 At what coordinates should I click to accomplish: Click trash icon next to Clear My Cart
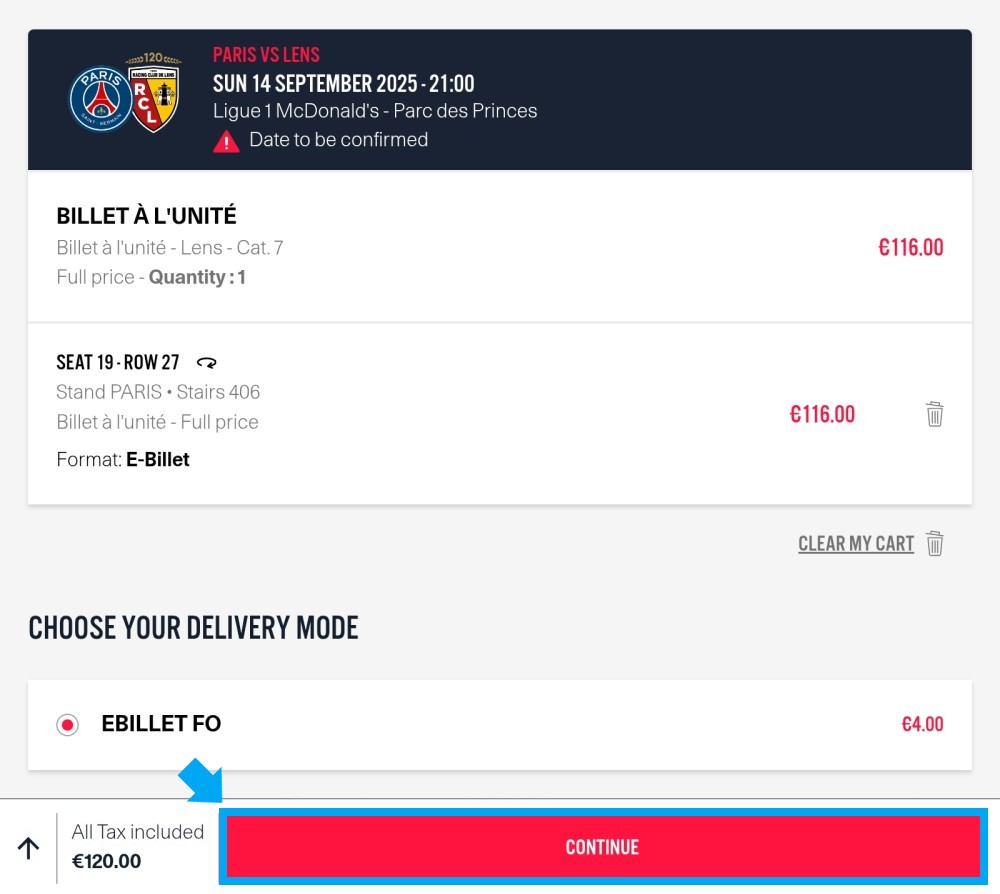tap(934, 543)
